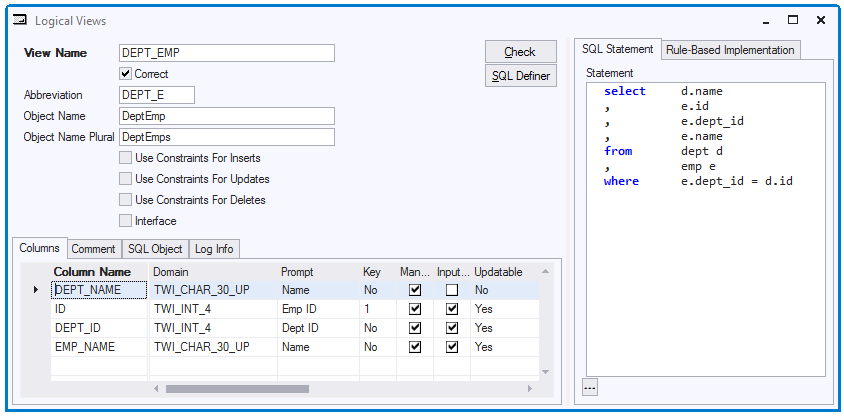Click the horizontal scrollbar thumb under the columns grid
This screenshot has height=417, width=844.
click(x=237, y=388)
